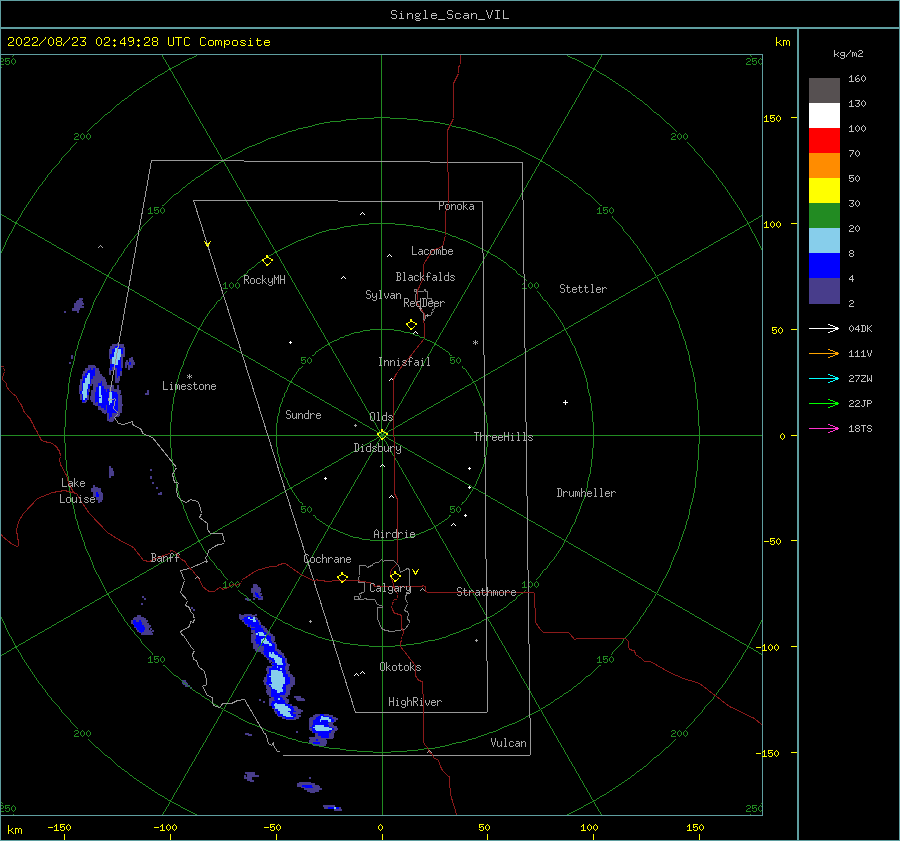Click the yellow radar-center diamond at Olds

coord(382,435)
